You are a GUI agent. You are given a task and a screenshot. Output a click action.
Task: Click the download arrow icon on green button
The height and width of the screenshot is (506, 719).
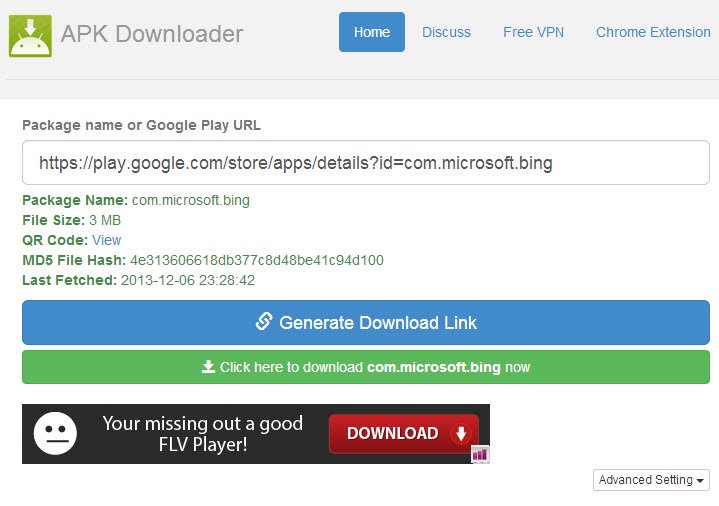click(209, 367)
